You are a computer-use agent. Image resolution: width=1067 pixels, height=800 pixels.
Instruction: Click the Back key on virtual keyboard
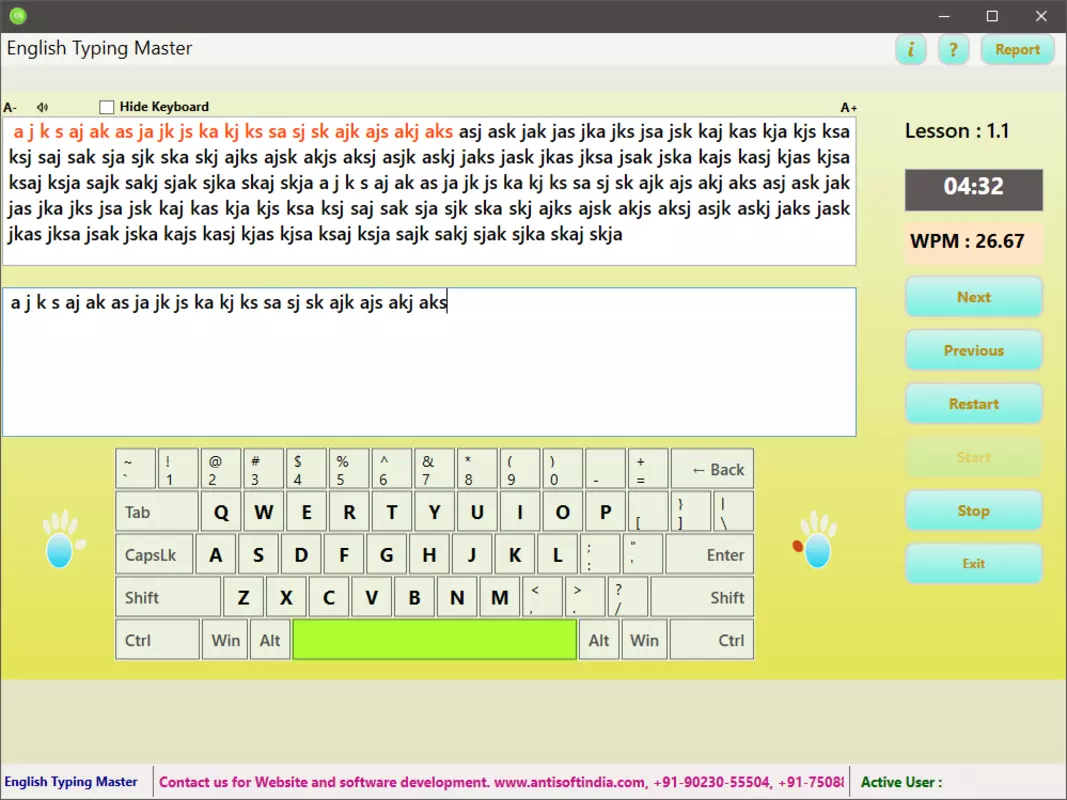[712, 469]
